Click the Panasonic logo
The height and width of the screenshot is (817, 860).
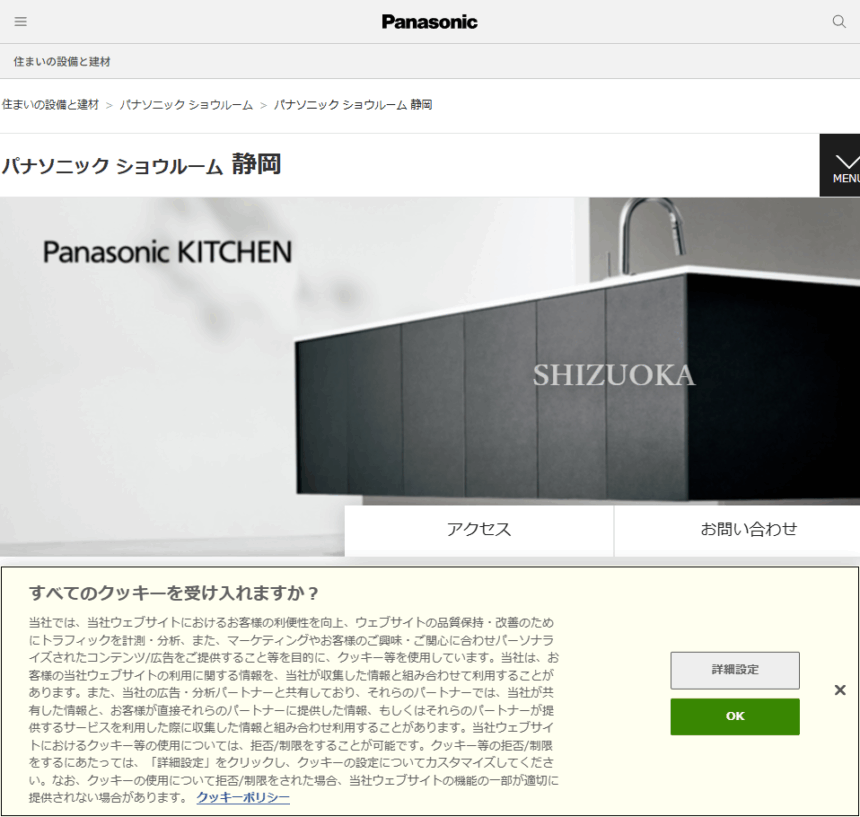click(430, 22)
